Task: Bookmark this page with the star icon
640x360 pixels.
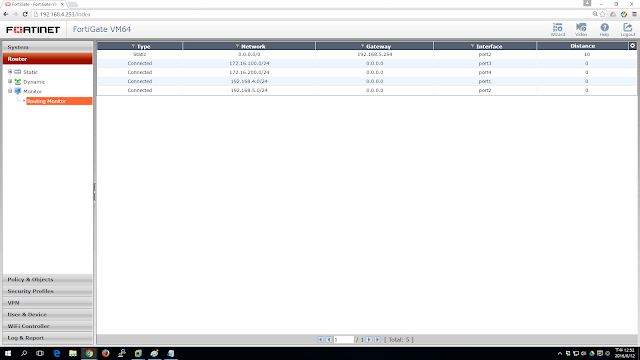Action: (x=602, y=14)
